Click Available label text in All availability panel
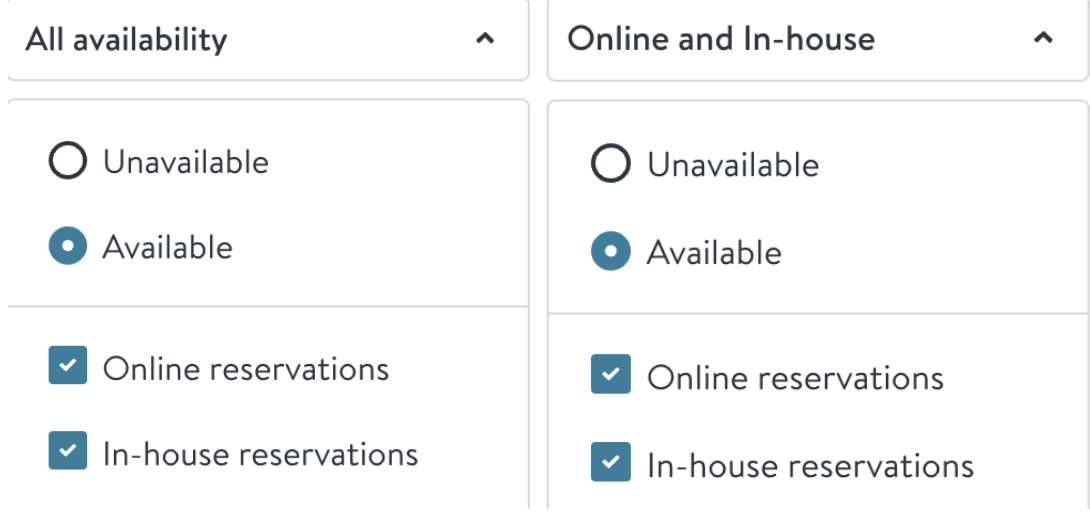The width and height of the screenshot is (1090, 514). point(168,248)
